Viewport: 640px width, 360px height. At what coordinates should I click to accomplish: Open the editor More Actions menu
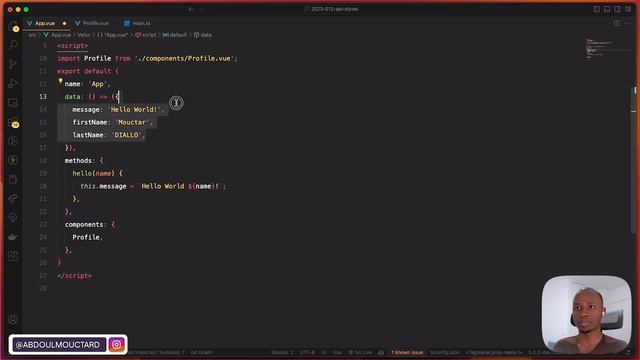point(628,23)
